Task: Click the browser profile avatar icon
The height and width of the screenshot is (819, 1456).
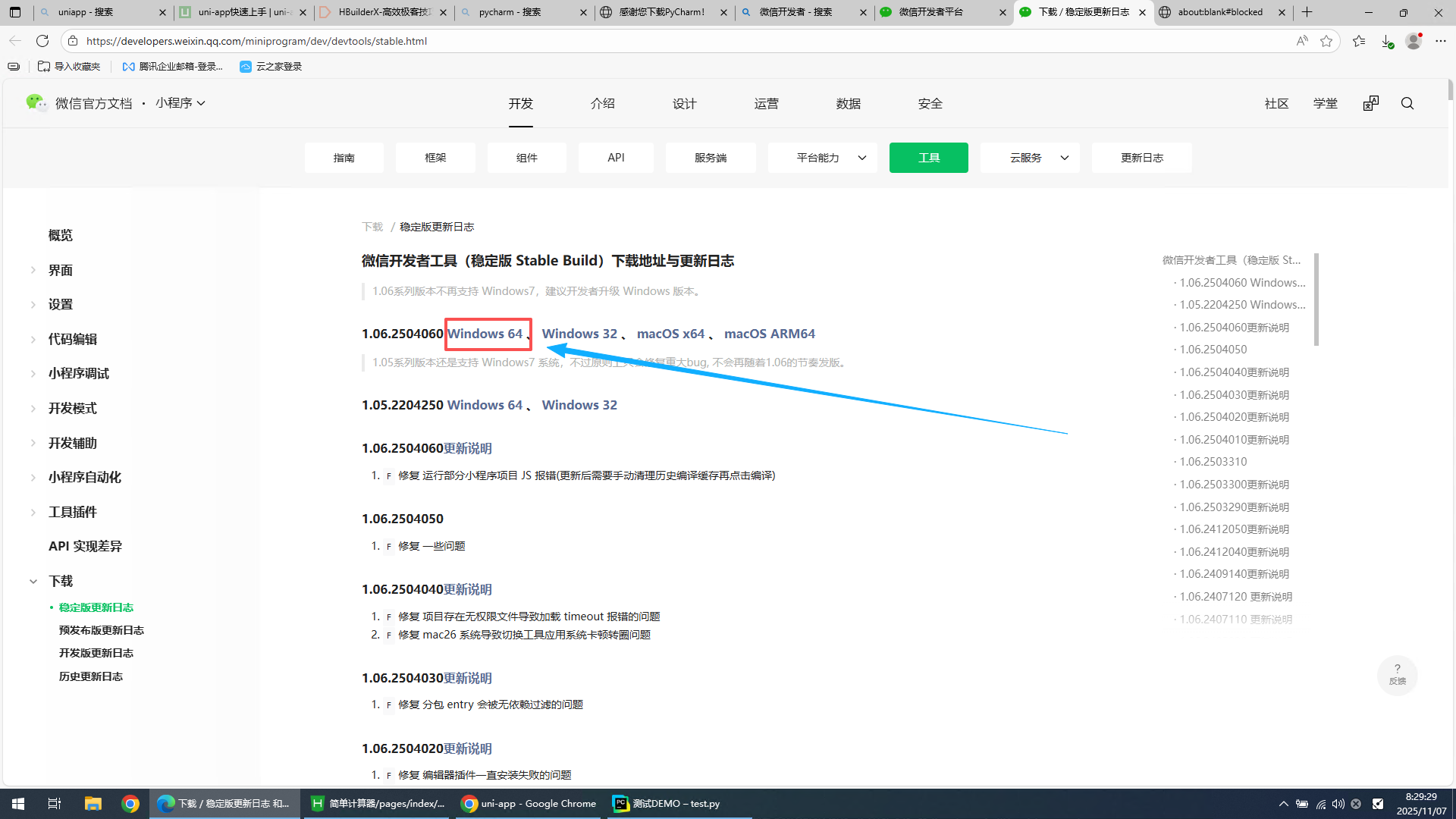Action: (x=1414, y=41)
